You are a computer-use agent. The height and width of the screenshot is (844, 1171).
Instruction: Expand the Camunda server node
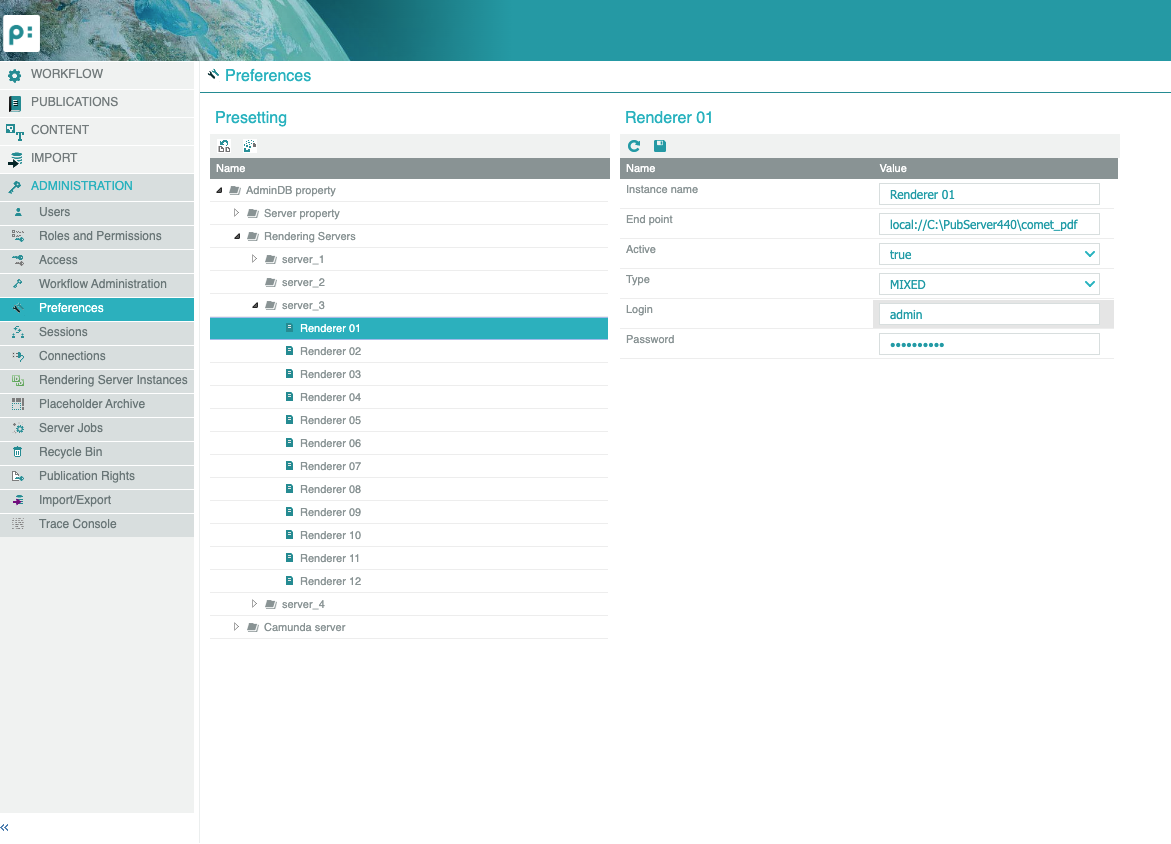click(x=237, y=627)
